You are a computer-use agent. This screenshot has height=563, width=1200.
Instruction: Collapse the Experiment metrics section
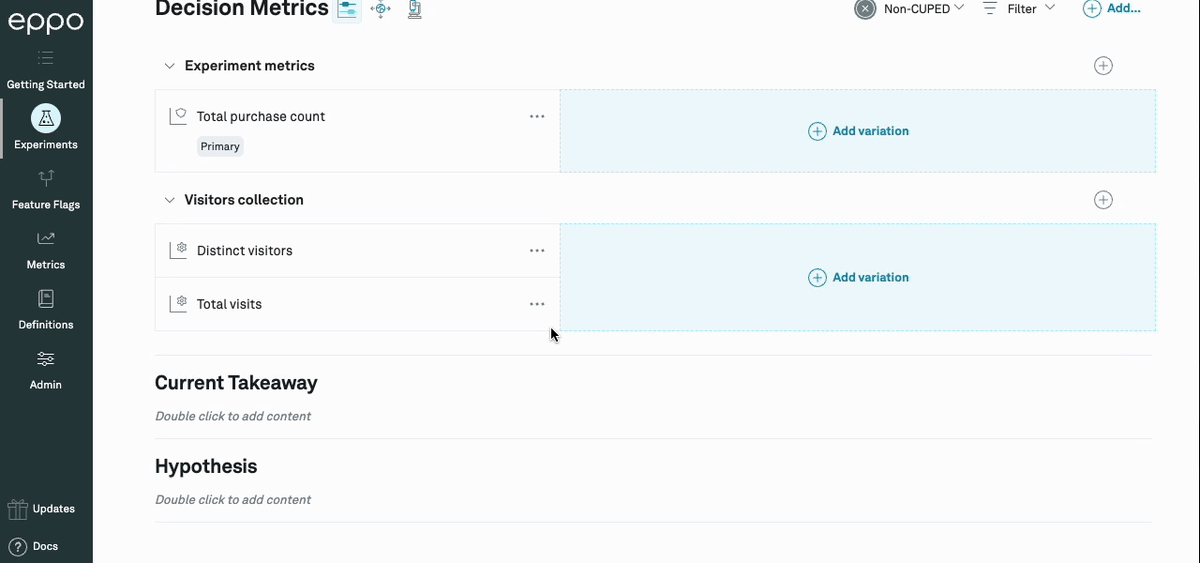tap(169, 66)
